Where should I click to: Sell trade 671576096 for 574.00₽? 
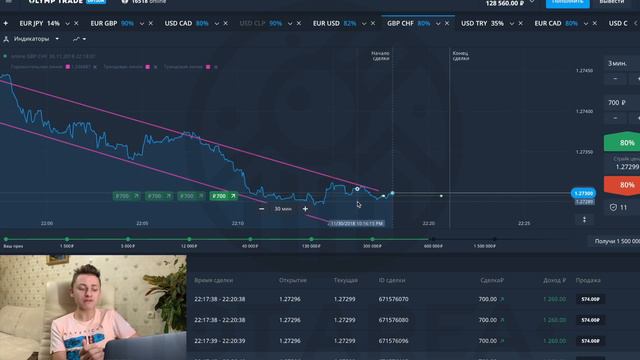tap(590, 341)
